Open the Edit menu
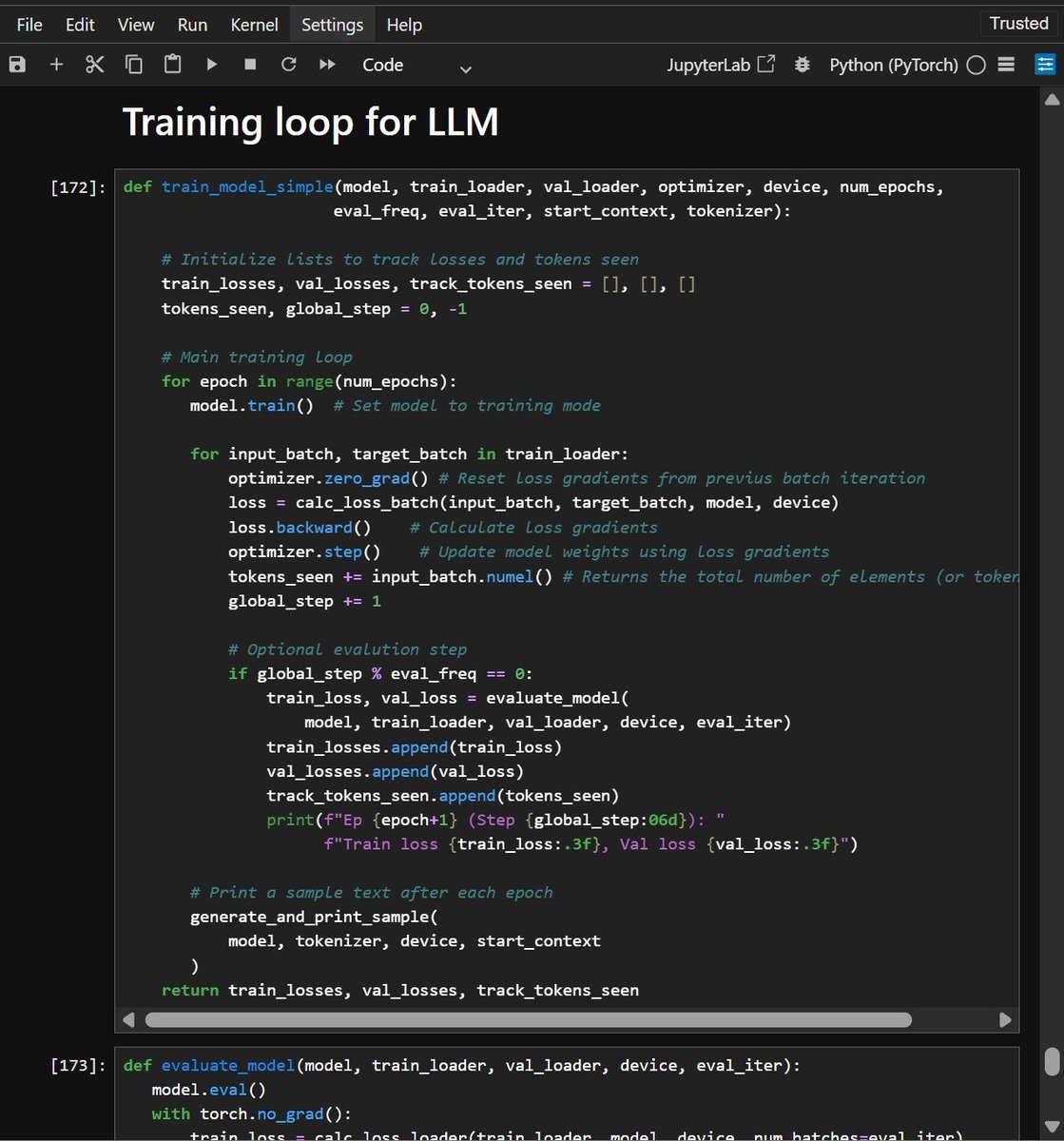This screenshot has height=1141, width=1064. [80, 25]
